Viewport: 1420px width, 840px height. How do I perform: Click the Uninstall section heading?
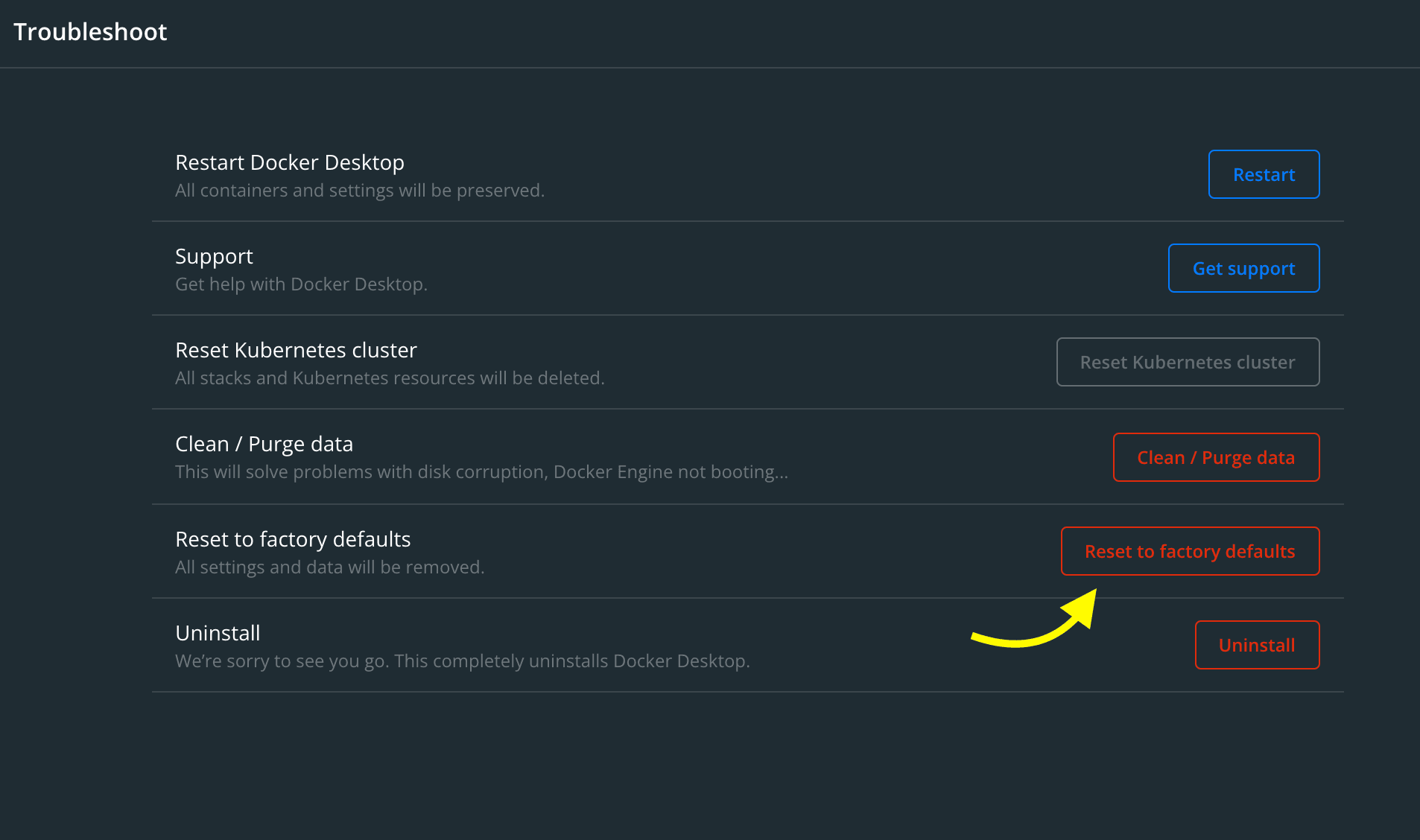click(218, 632)
